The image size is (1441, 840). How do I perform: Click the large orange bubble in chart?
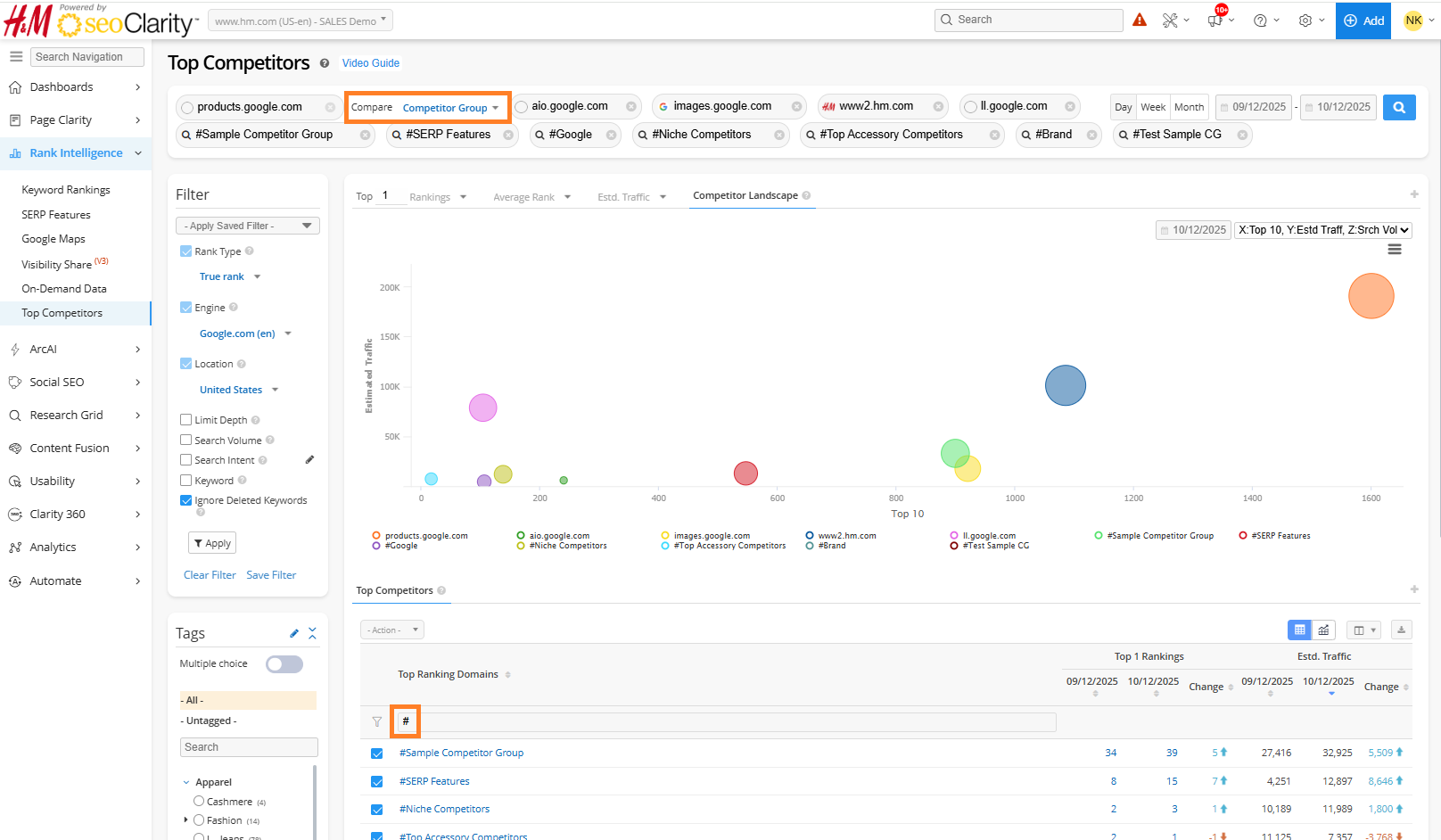pyautogui.click(x=1371, y=296)
